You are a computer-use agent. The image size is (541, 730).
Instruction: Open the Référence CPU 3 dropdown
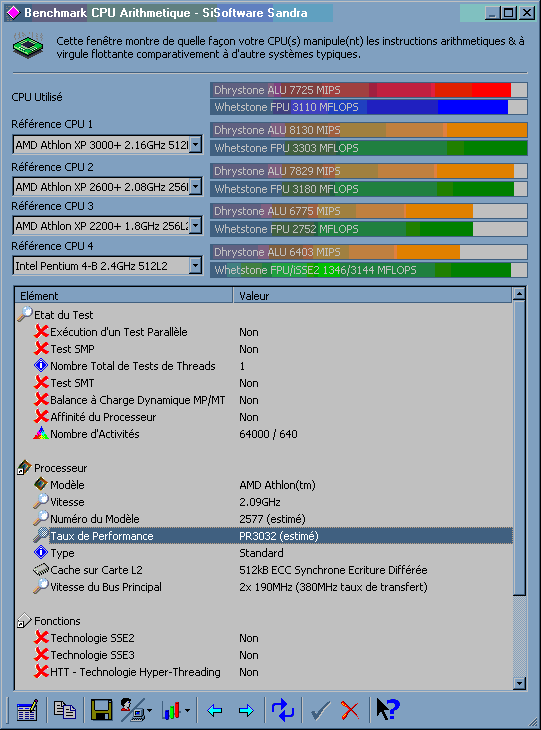coord(196,226)
